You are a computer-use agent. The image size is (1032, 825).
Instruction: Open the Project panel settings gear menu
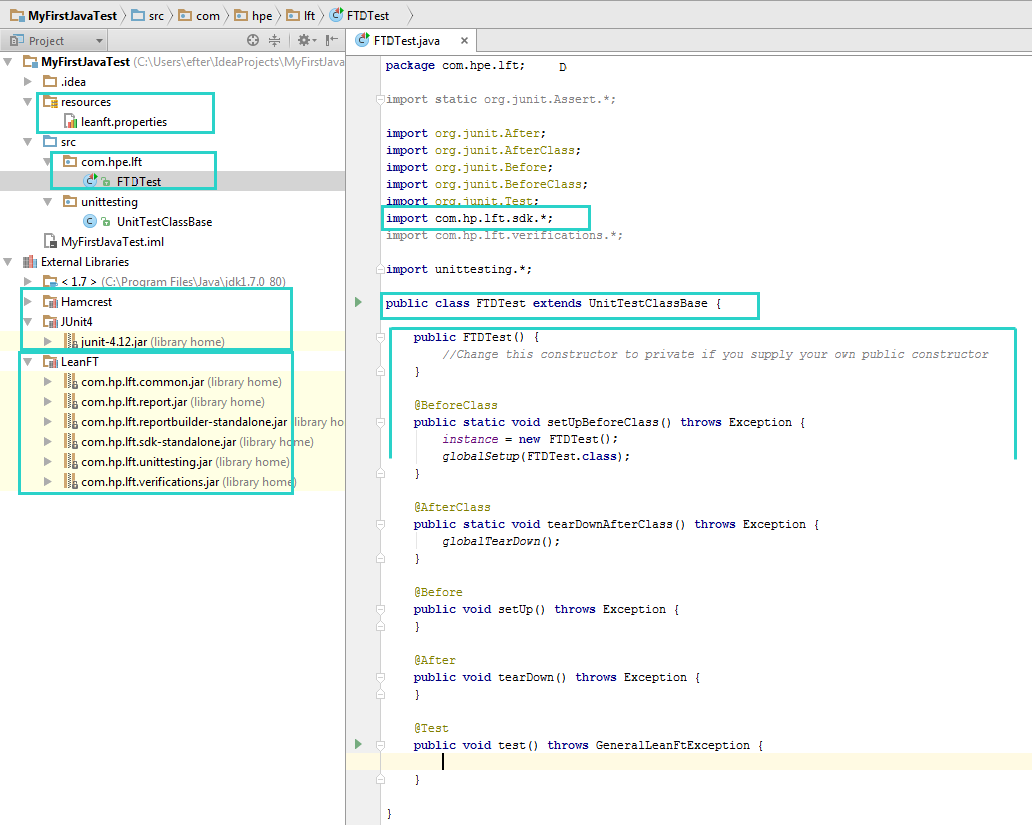(x=303, y=40)
